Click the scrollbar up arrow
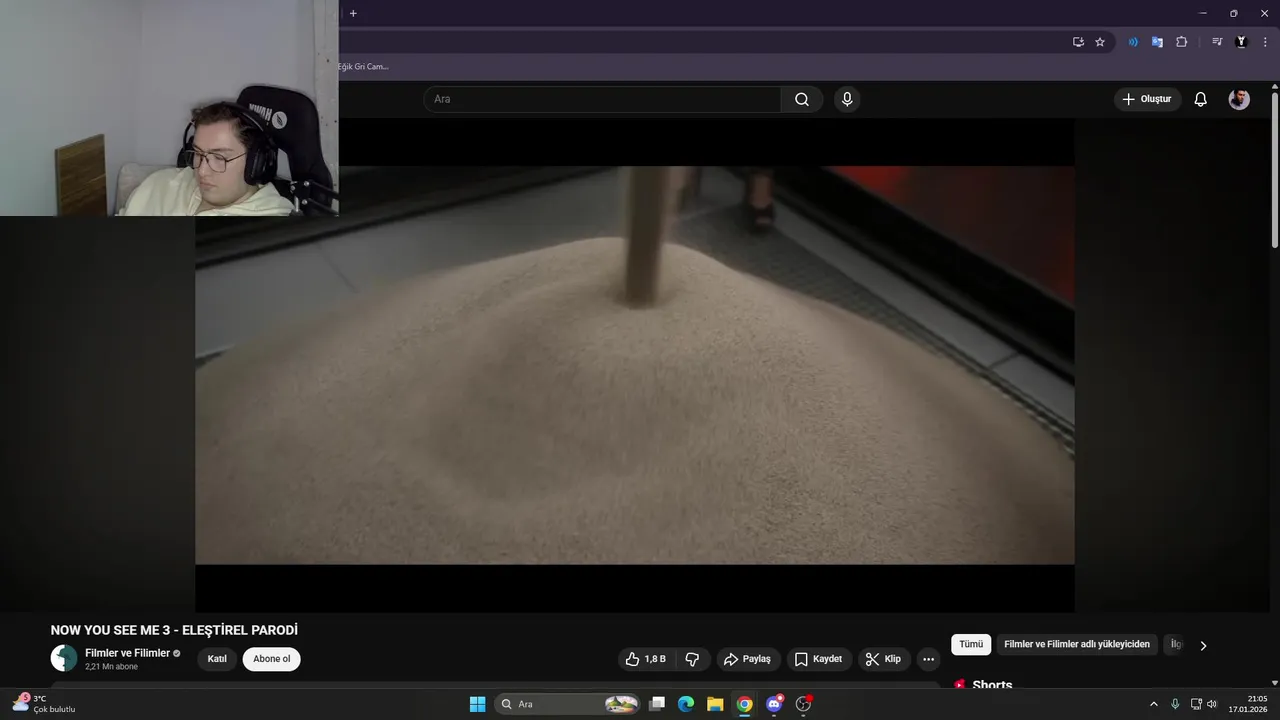Image resolution: width=1280 pixels, height=720 pixels. pyautogui.click(x=1274, y=87)
